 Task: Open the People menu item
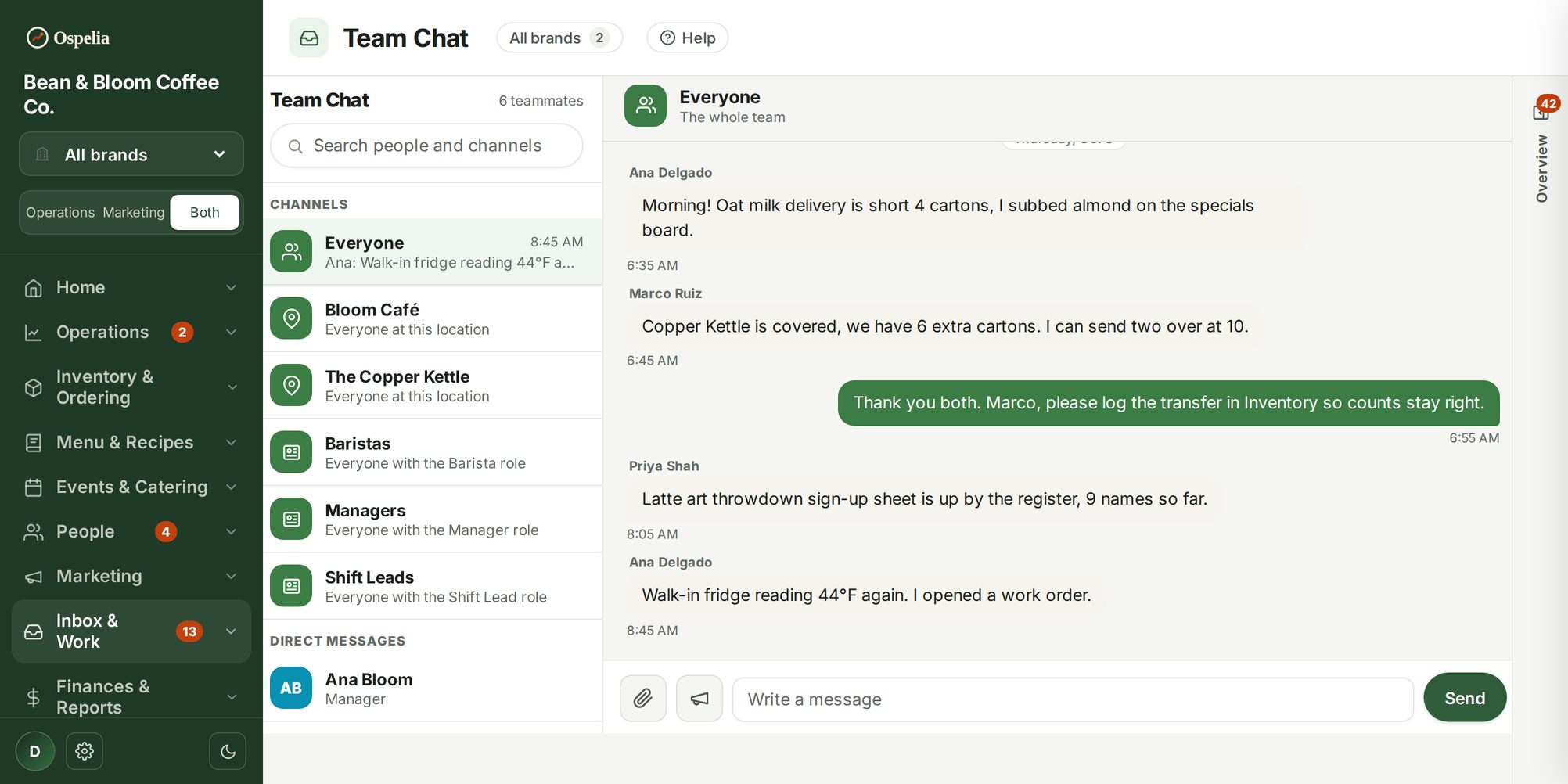[x=131, y=532]
